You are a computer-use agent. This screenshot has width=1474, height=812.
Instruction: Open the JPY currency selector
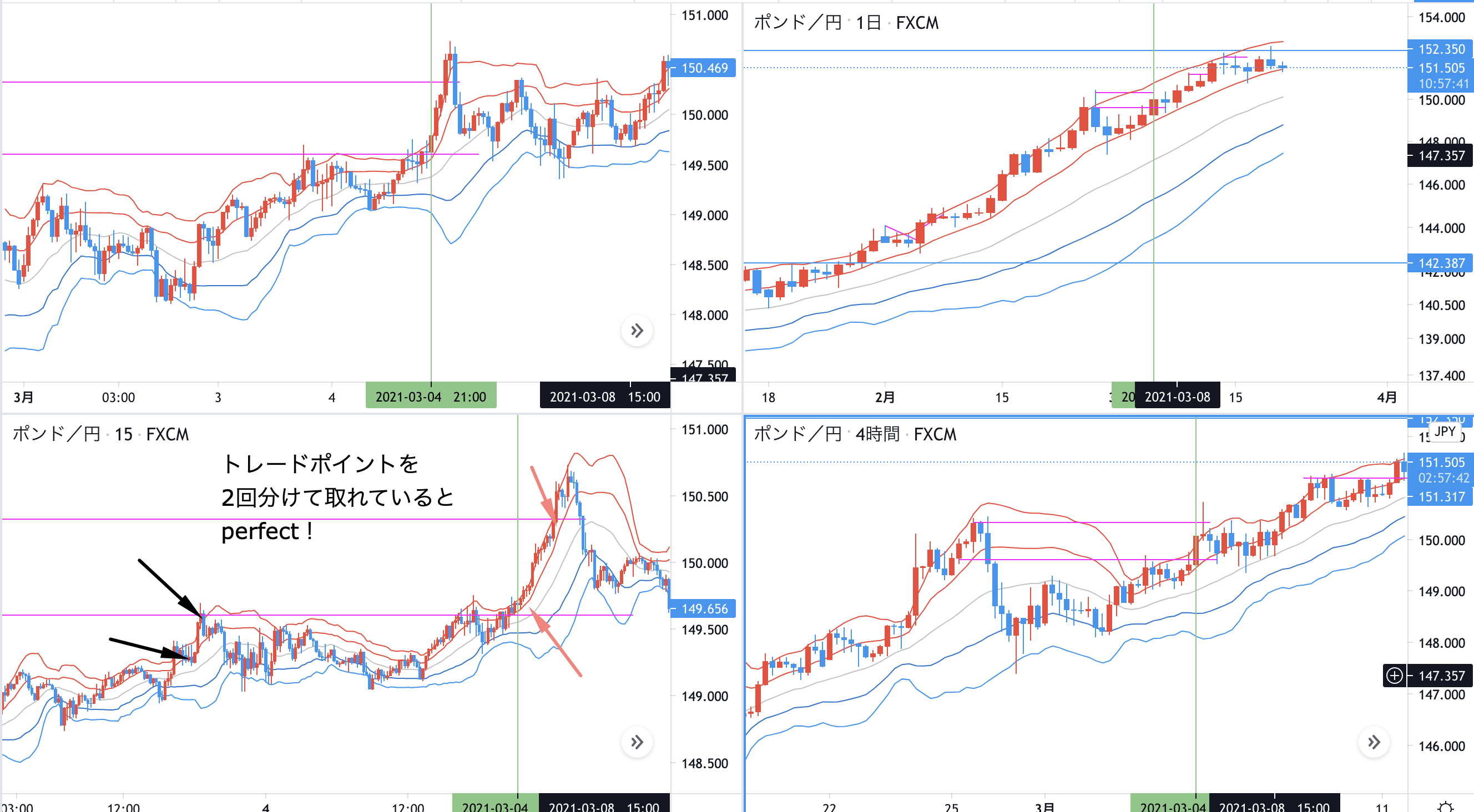click(1444, 432)
